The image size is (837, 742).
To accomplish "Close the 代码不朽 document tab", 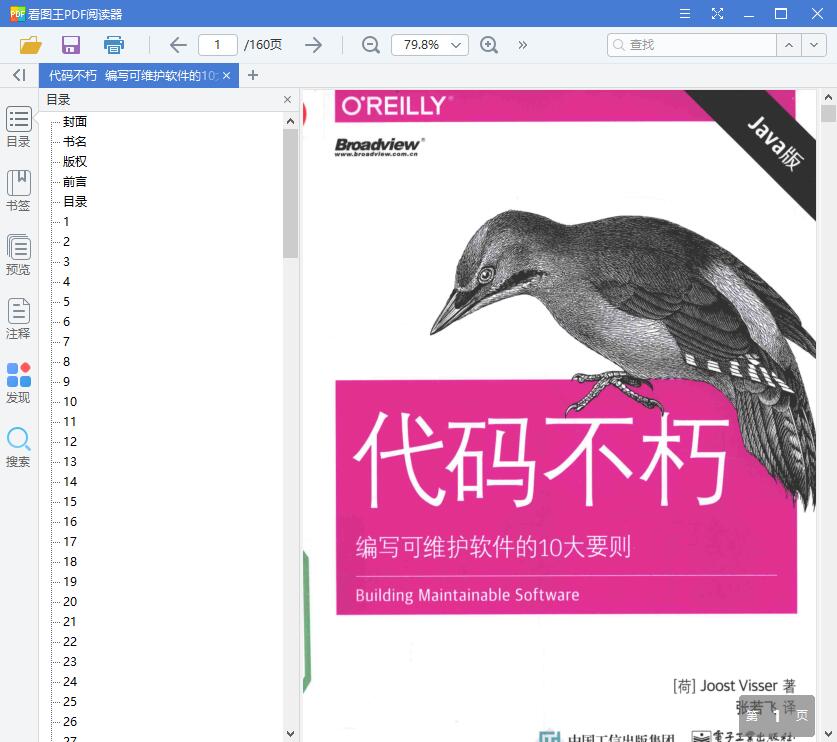I will 227,76.
